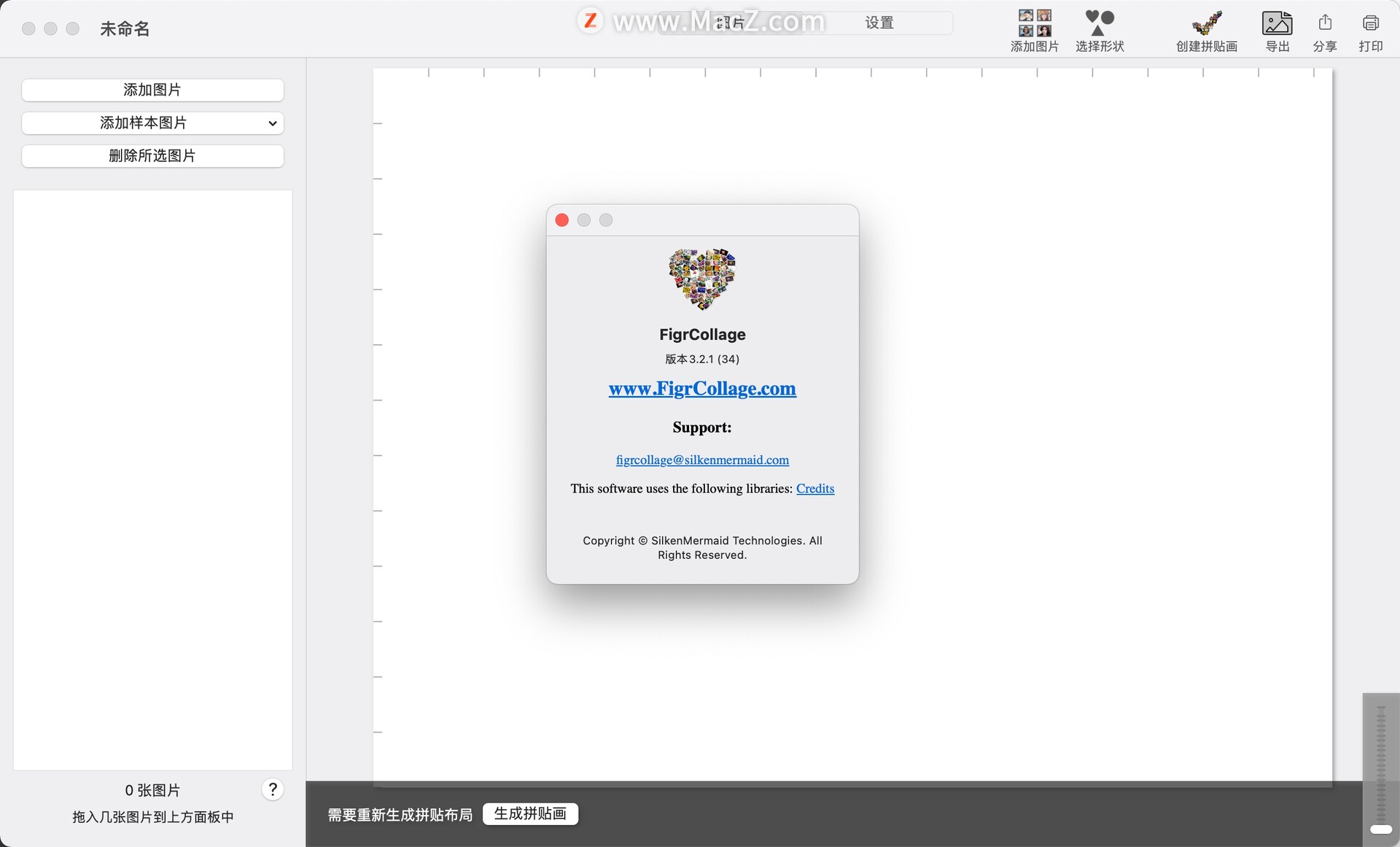This screenshot has height=847, width=1400.
Task: Switch to the 图片 tab
Action: tap(731, 23)
